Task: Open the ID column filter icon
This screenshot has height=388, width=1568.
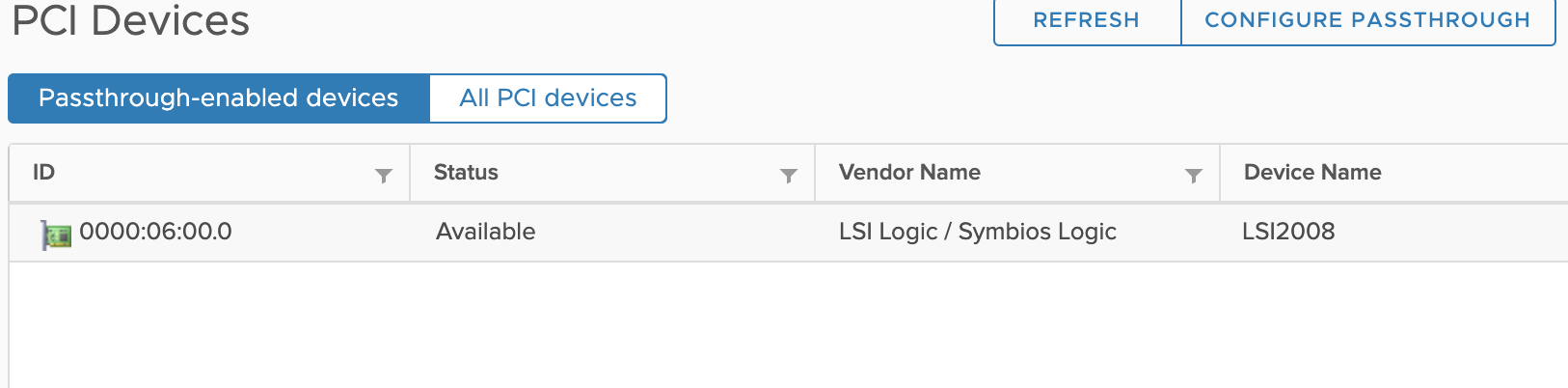Action: [x=384, y=176]
